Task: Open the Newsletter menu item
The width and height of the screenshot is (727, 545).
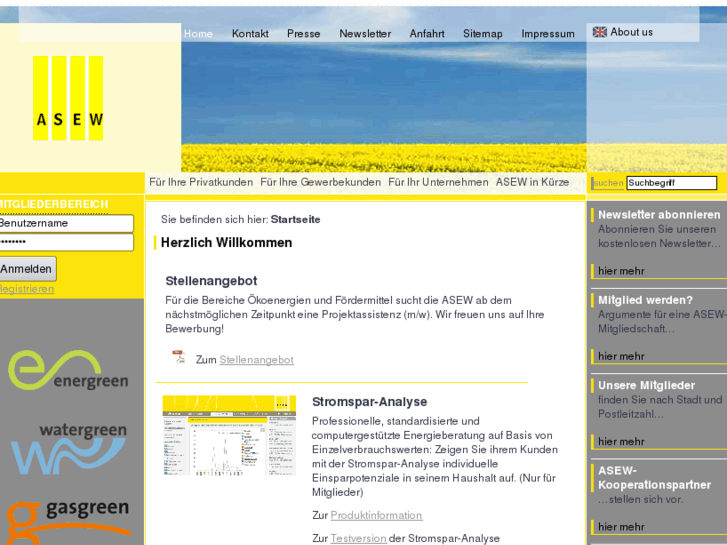Action: click(x=365, y=34)
